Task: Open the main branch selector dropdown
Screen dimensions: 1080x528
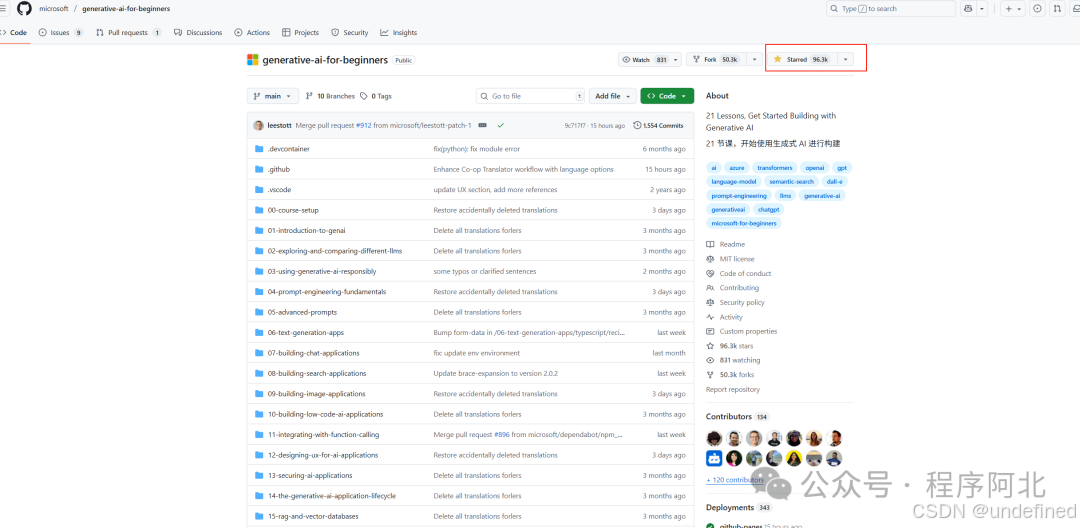Action: pyautogui.click(x=273, y=96)
